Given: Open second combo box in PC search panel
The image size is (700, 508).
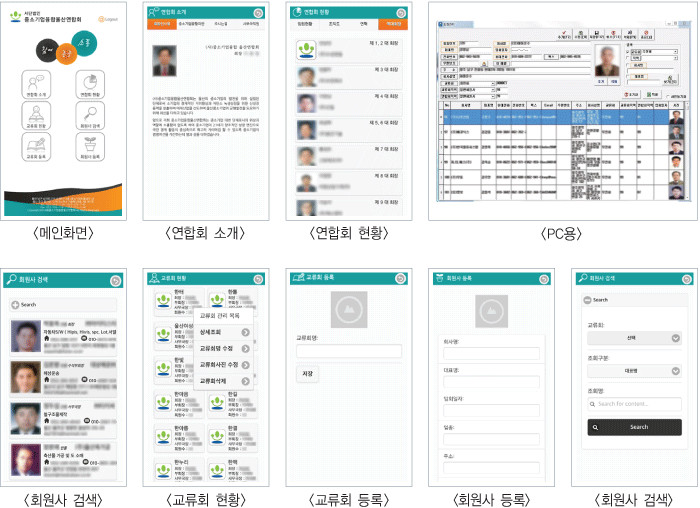Looking at the screenshot, I should coord(660,58).
